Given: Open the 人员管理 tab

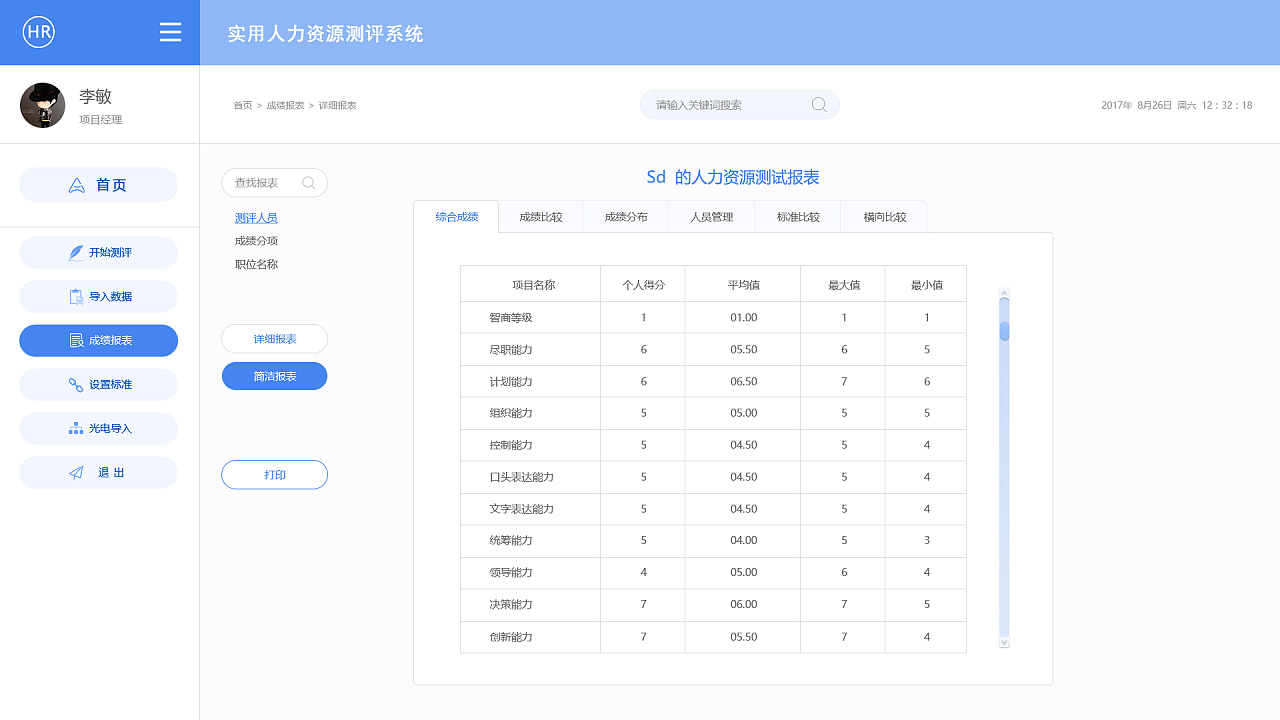Looking at the screenshot, I should 711,216.
